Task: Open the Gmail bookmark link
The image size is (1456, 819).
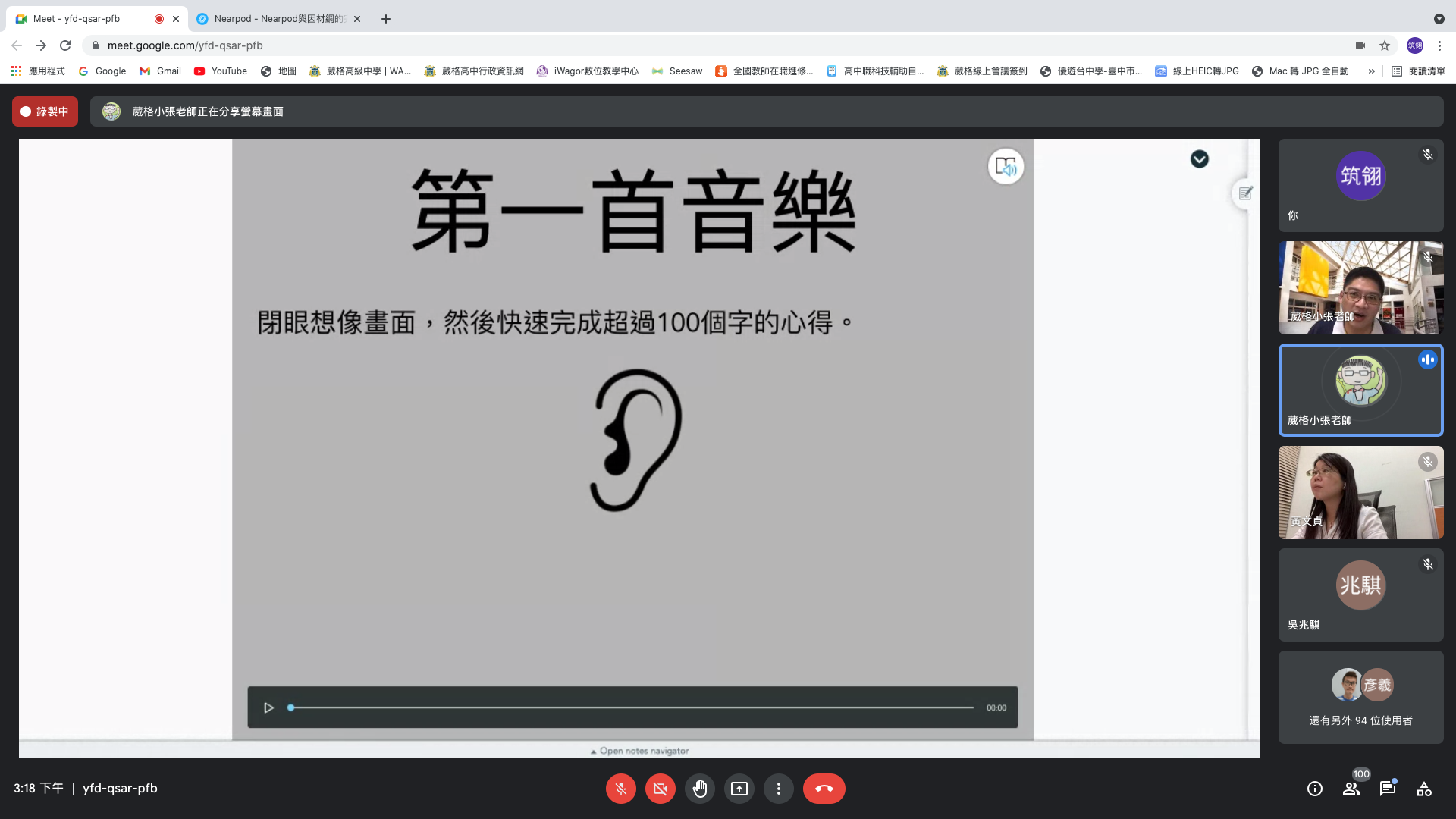Action: [160, 71]
